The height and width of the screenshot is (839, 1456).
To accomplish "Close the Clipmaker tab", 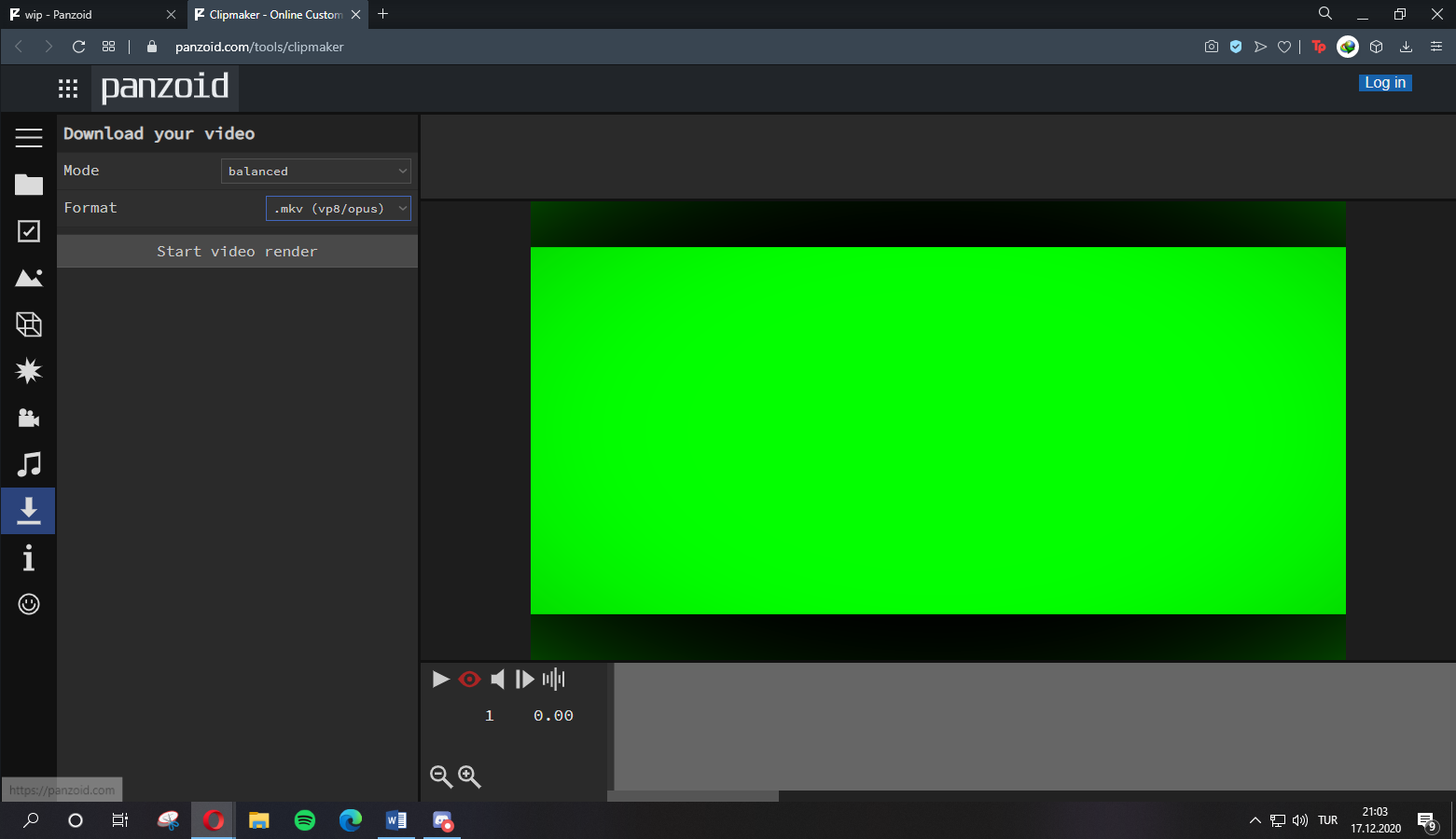I will (x=355, y=14).
